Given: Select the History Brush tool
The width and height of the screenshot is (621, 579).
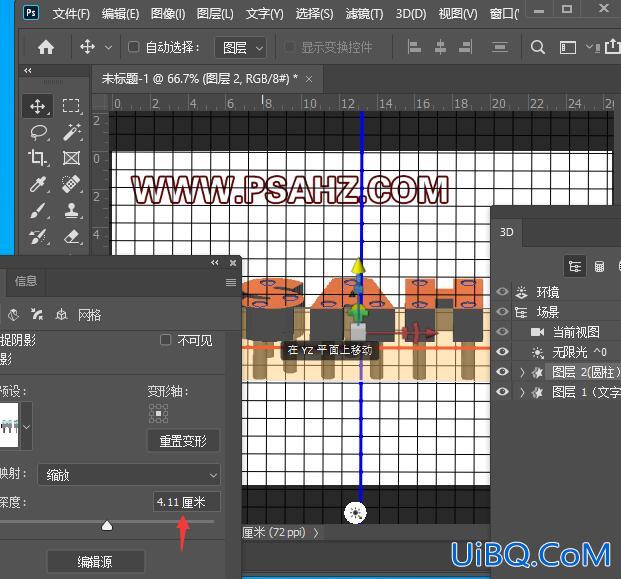Looking at the screenshot, I should 38,236.
